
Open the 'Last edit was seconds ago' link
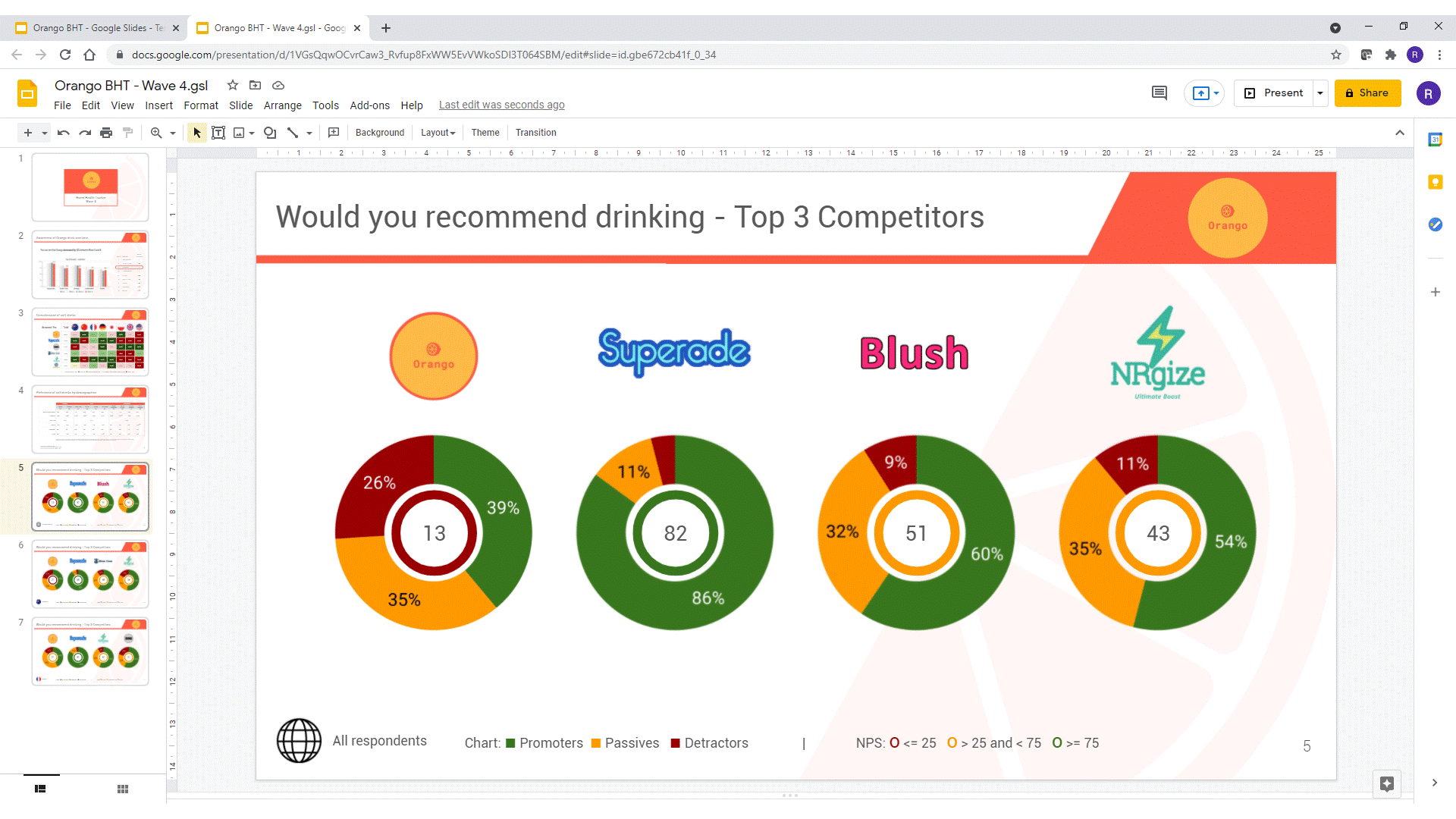click(x=502, y=105)
